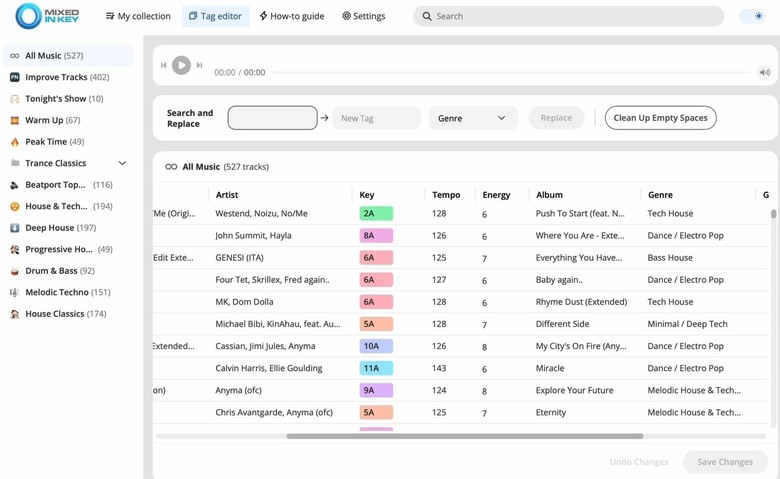
Task: Click the 2A key color tag
Action: (376, 213)
